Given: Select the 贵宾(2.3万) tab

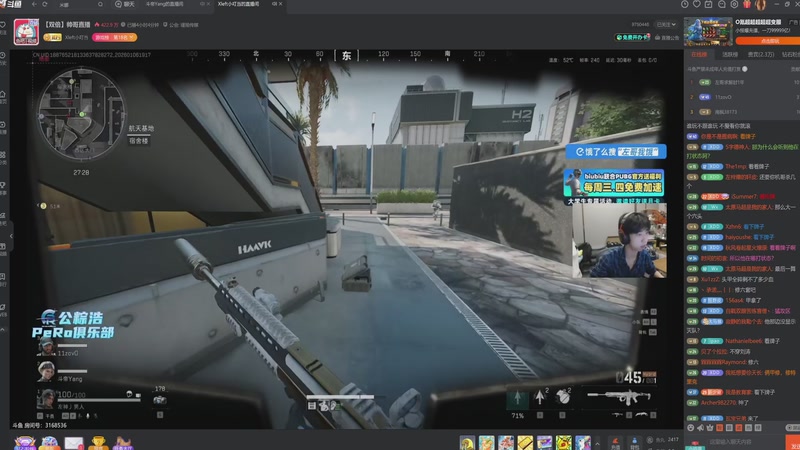Looking at the screenshot, I should (761, 55).
